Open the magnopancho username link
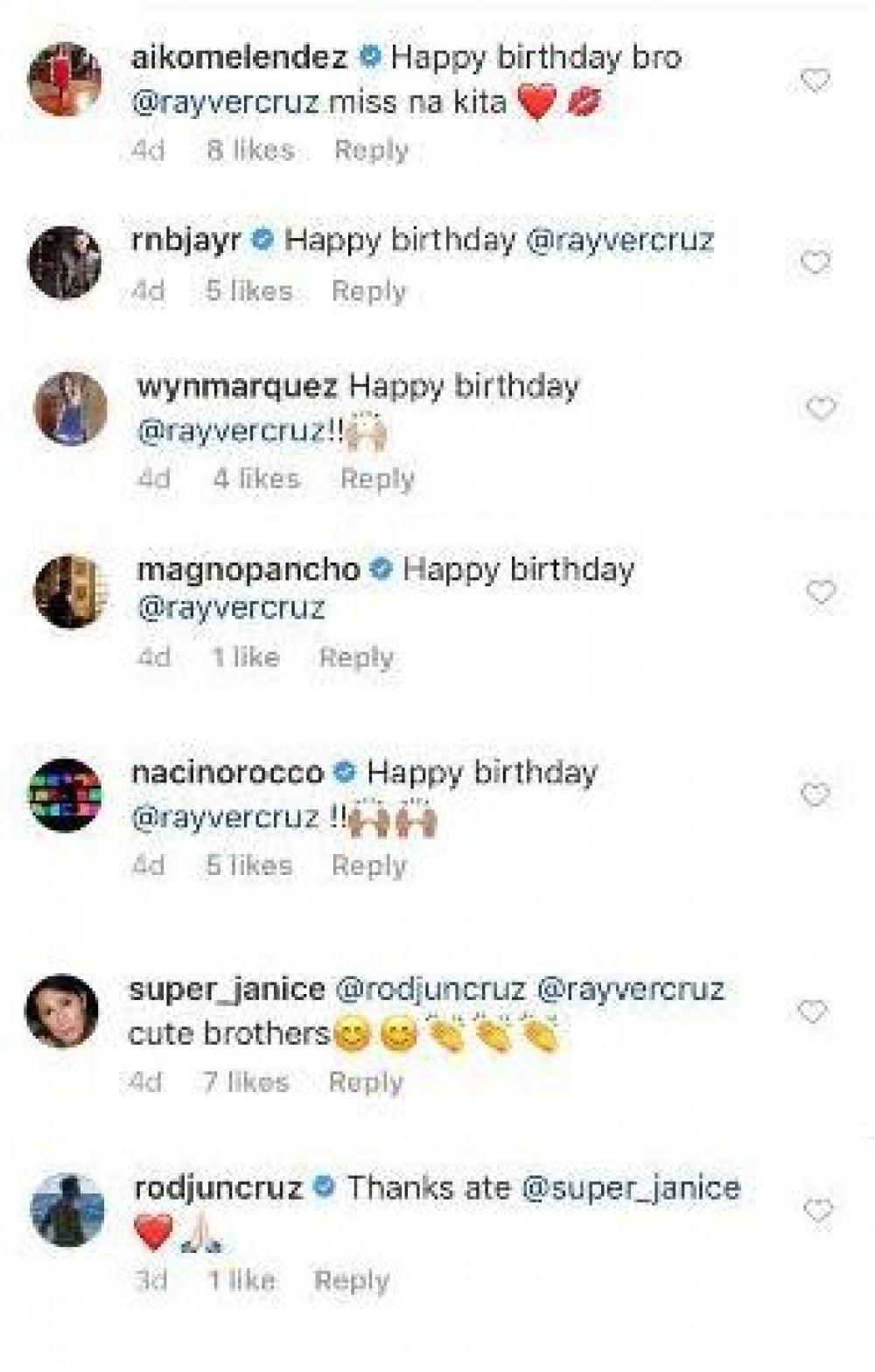The image size is (875, 1372). pos(248,570)
